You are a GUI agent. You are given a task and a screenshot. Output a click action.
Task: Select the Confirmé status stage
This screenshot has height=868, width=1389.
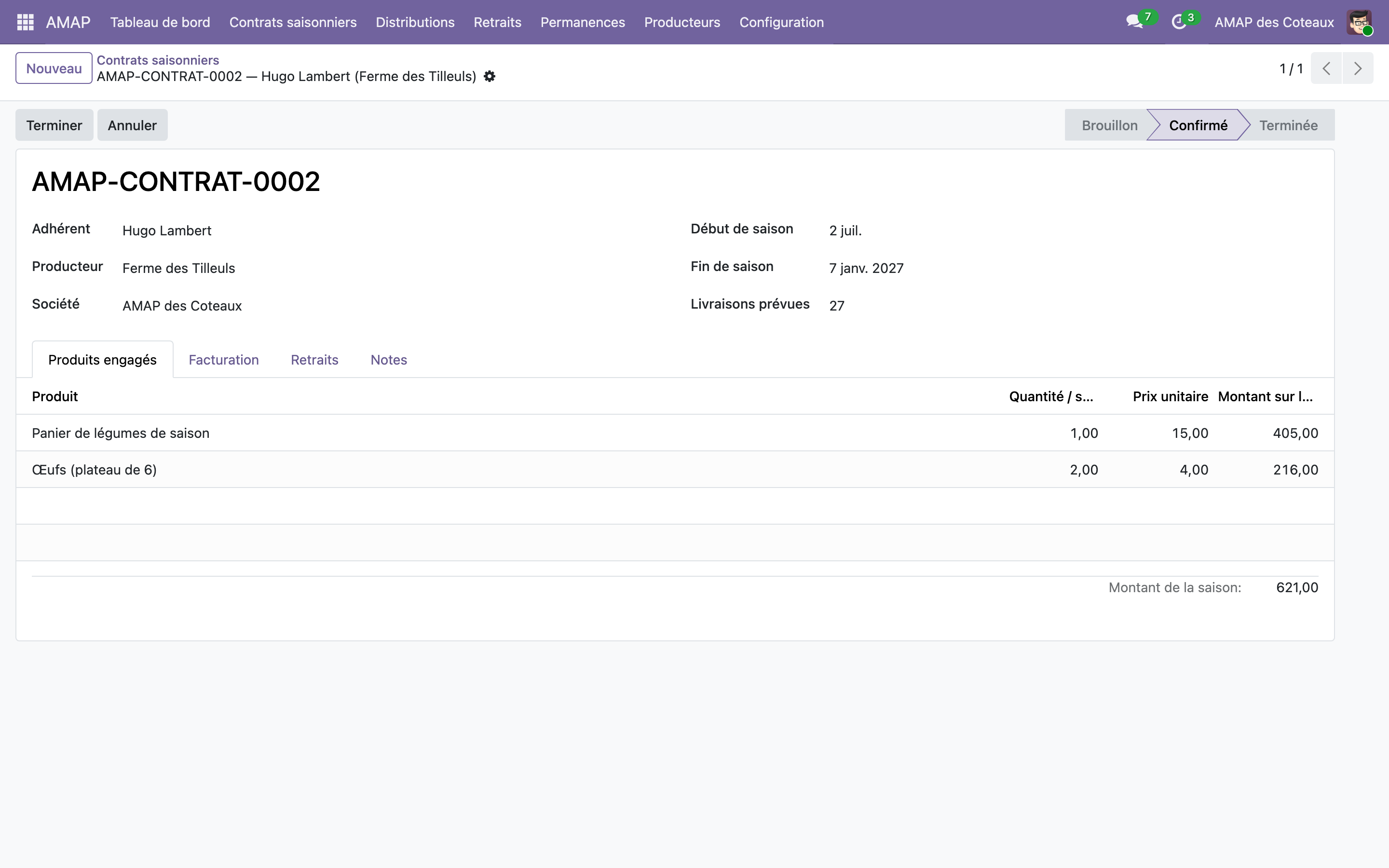click(x=1198, y=125)
